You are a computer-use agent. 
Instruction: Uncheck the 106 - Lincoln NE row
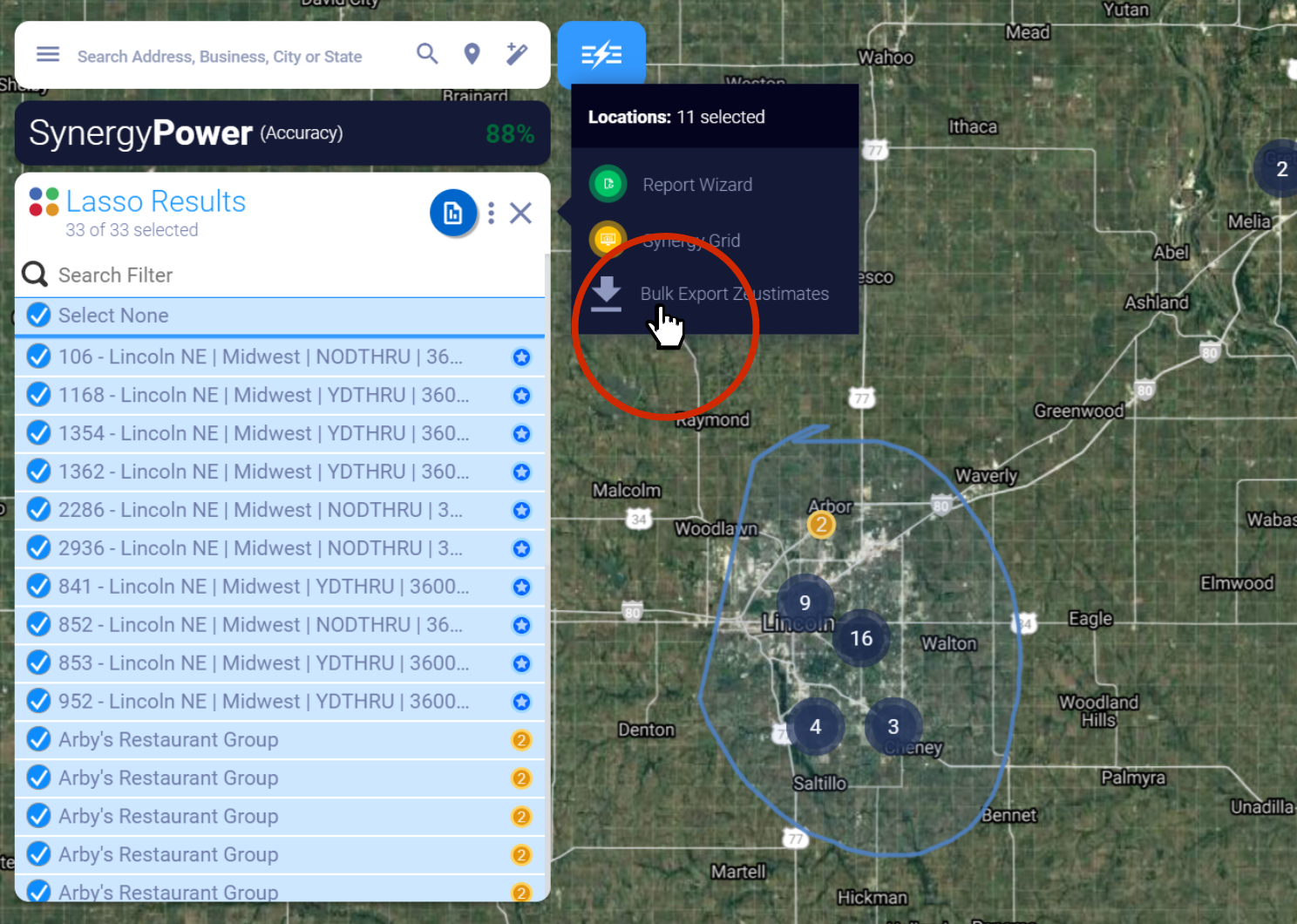click(x=38, y=357)
